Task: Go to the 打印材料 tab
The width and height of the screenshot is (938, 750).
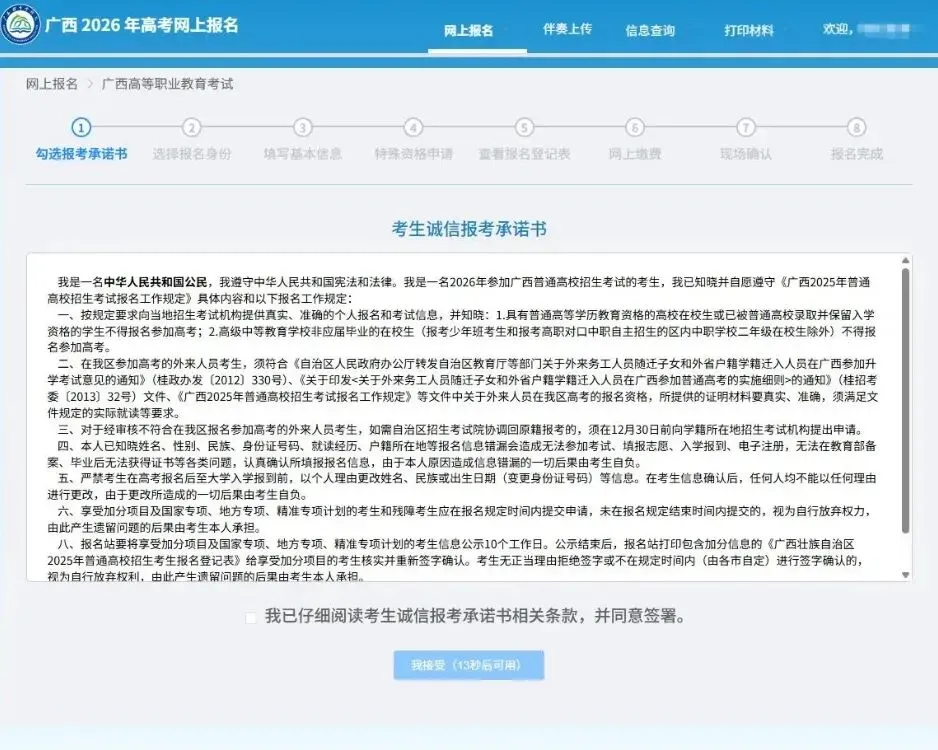Action: (x=748, y=30)
